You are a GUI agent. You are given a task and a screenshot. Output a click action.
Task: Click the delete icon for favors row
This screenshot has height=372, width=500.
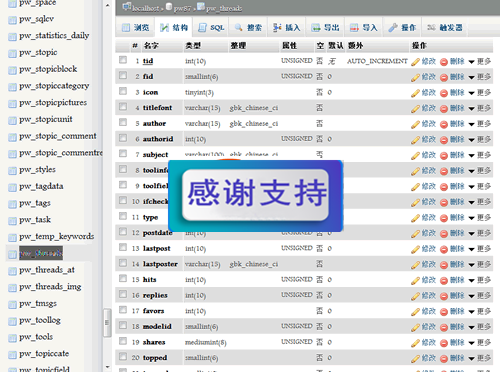[444, 312]
